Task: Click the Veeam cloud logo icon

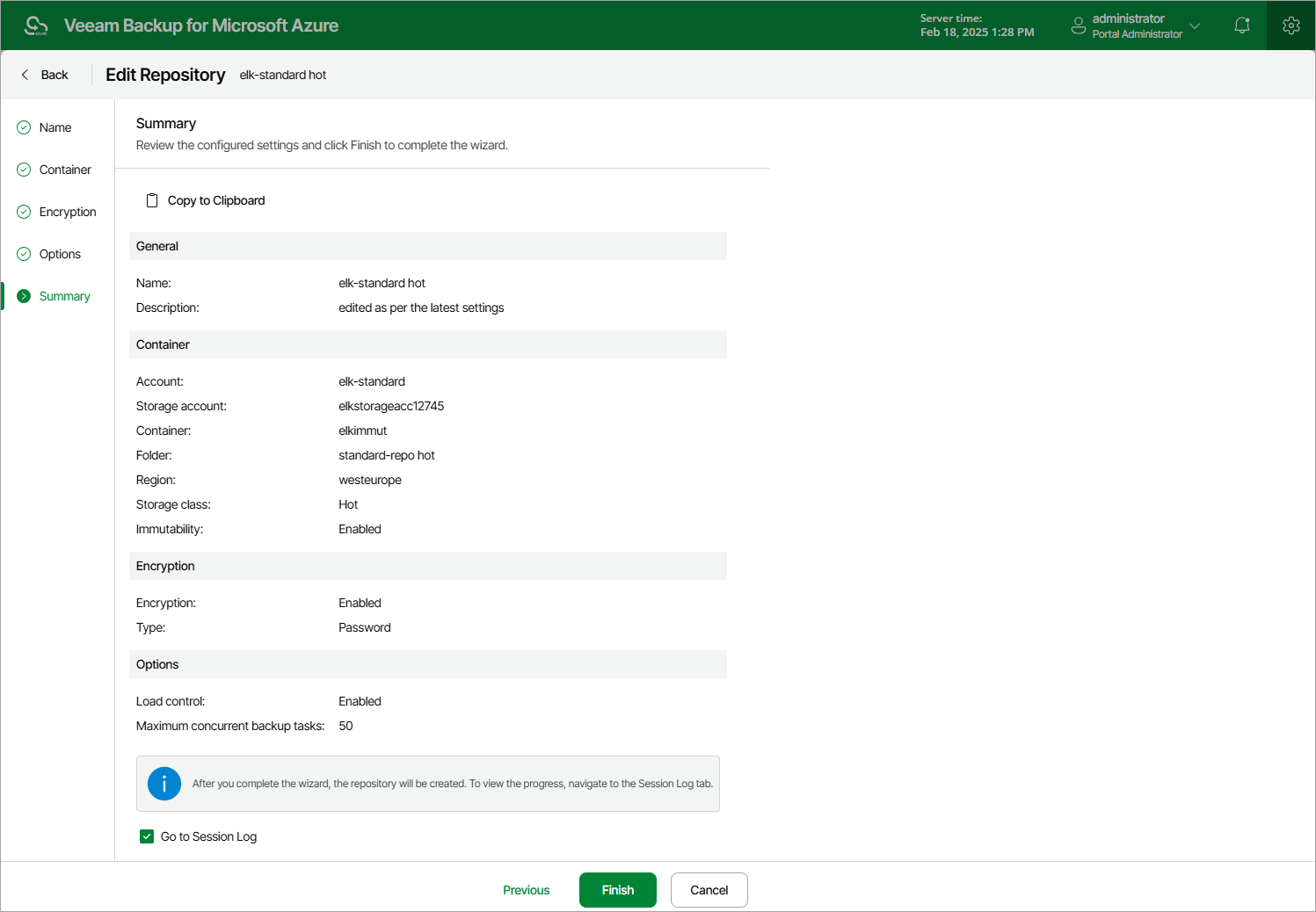Action: click(36, 25)
